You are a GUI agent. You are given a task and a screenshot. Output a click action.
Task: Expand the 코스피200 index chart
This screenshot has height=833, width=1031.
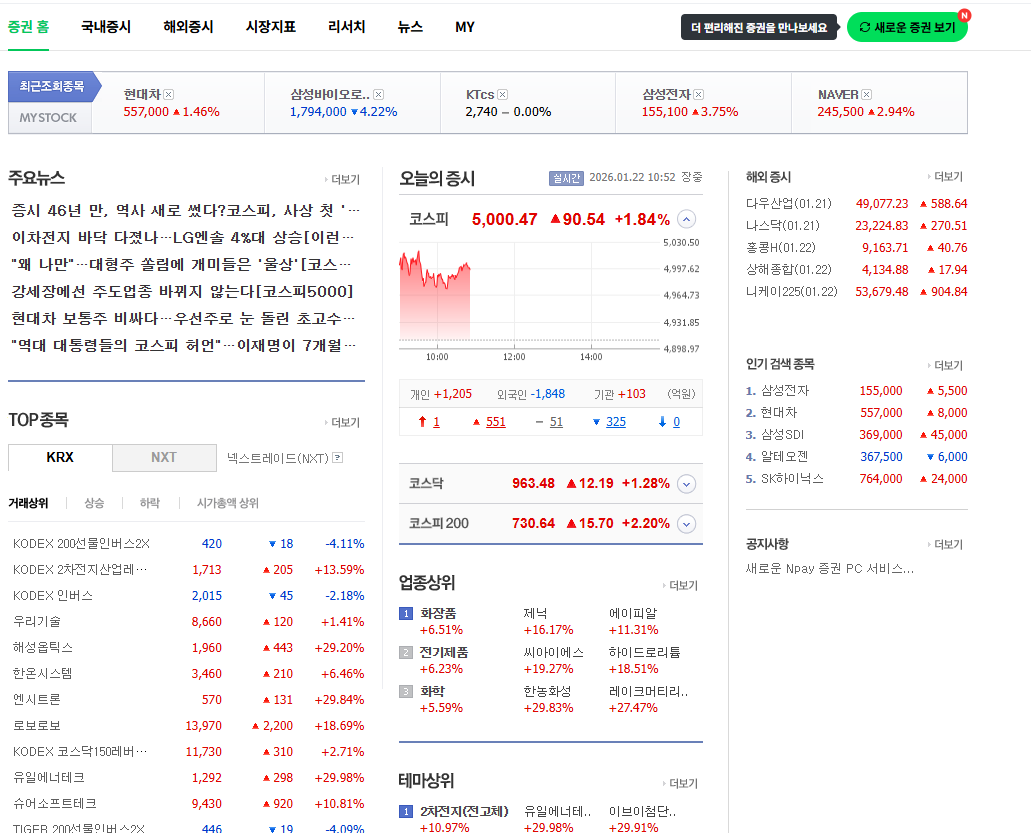pyautogui.click(x=686, y=524)
